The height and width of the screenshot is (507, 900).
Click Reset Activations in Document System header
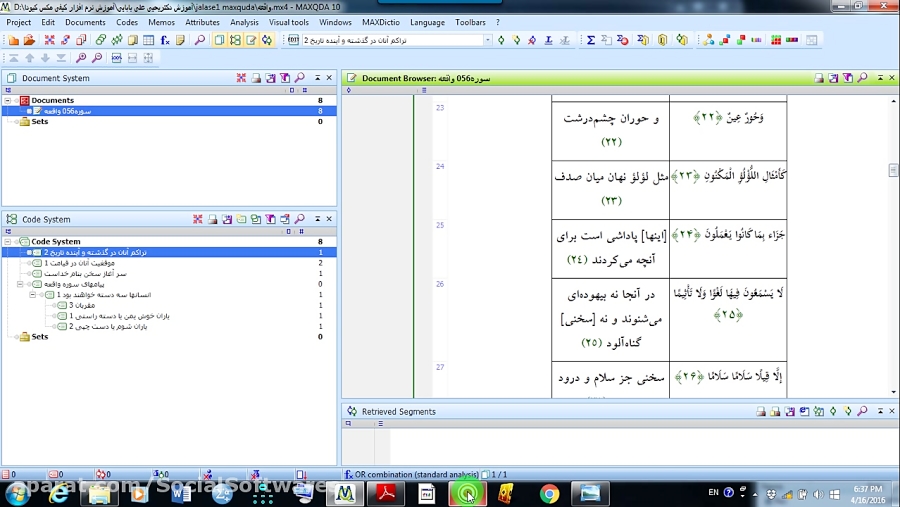tap(241, 78)
